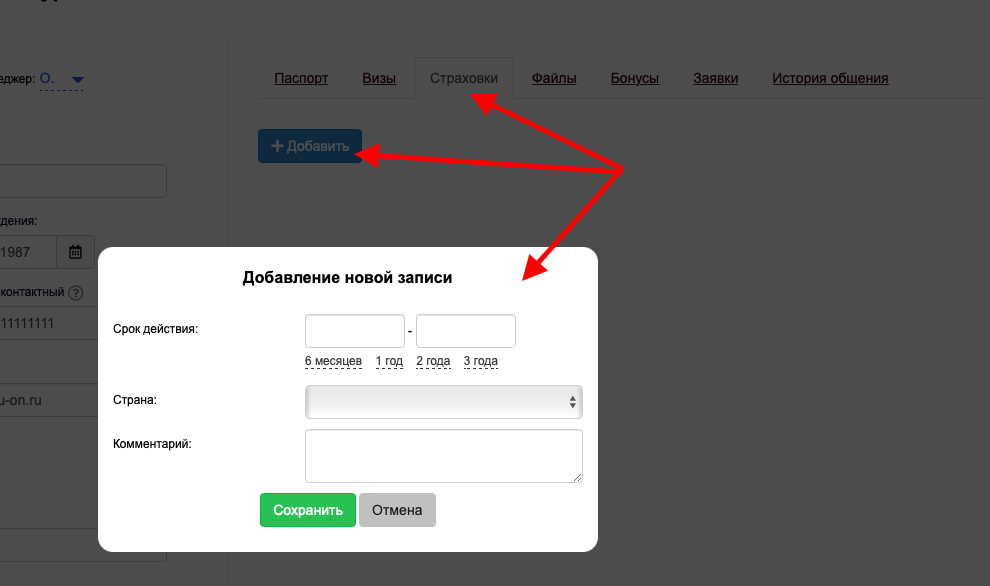Viewport: 990px width, 586px height.
Task: Click the manager name O. link
Action: click(x=47, y=78)
